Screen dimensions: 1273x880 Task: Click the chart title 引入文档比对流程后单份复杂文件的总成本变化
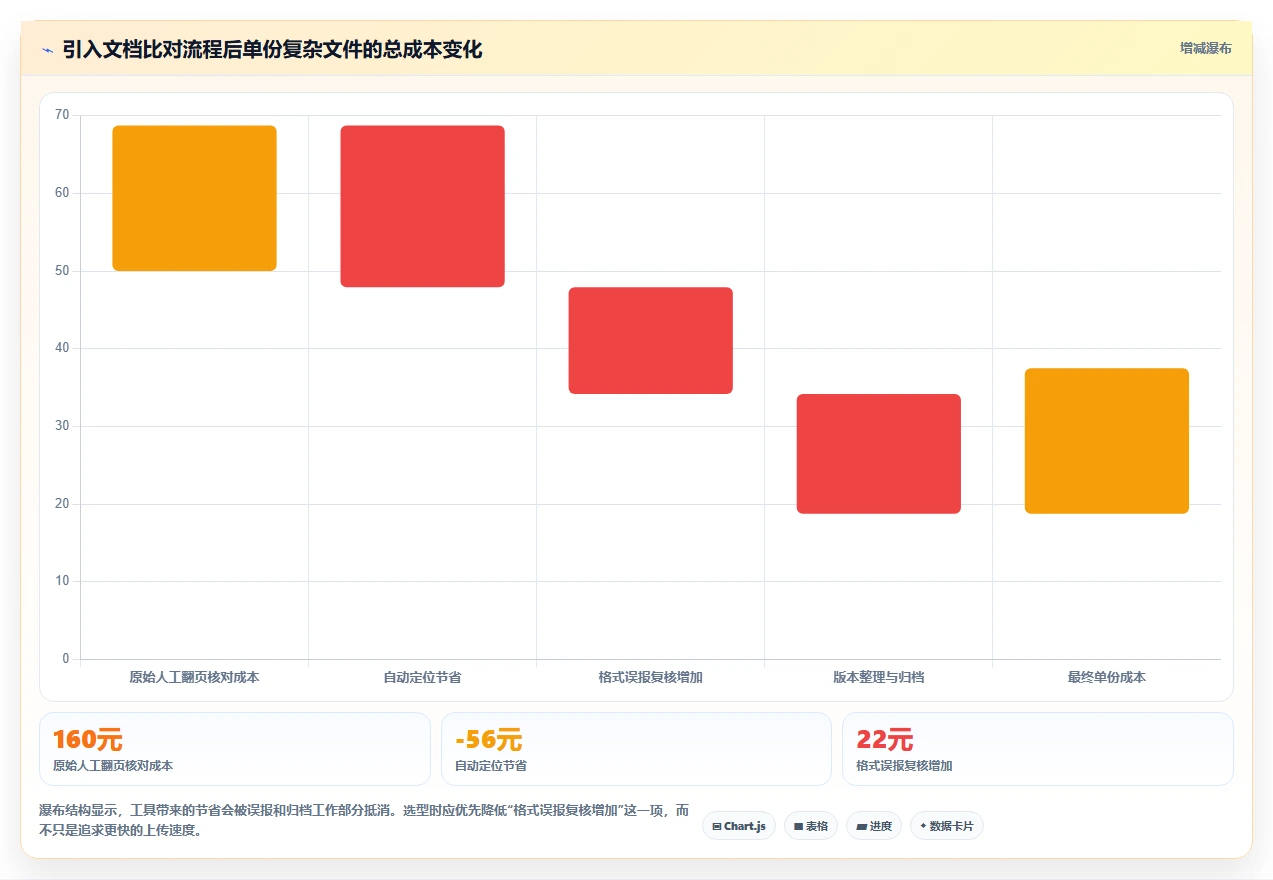click(x=272, y=49)
